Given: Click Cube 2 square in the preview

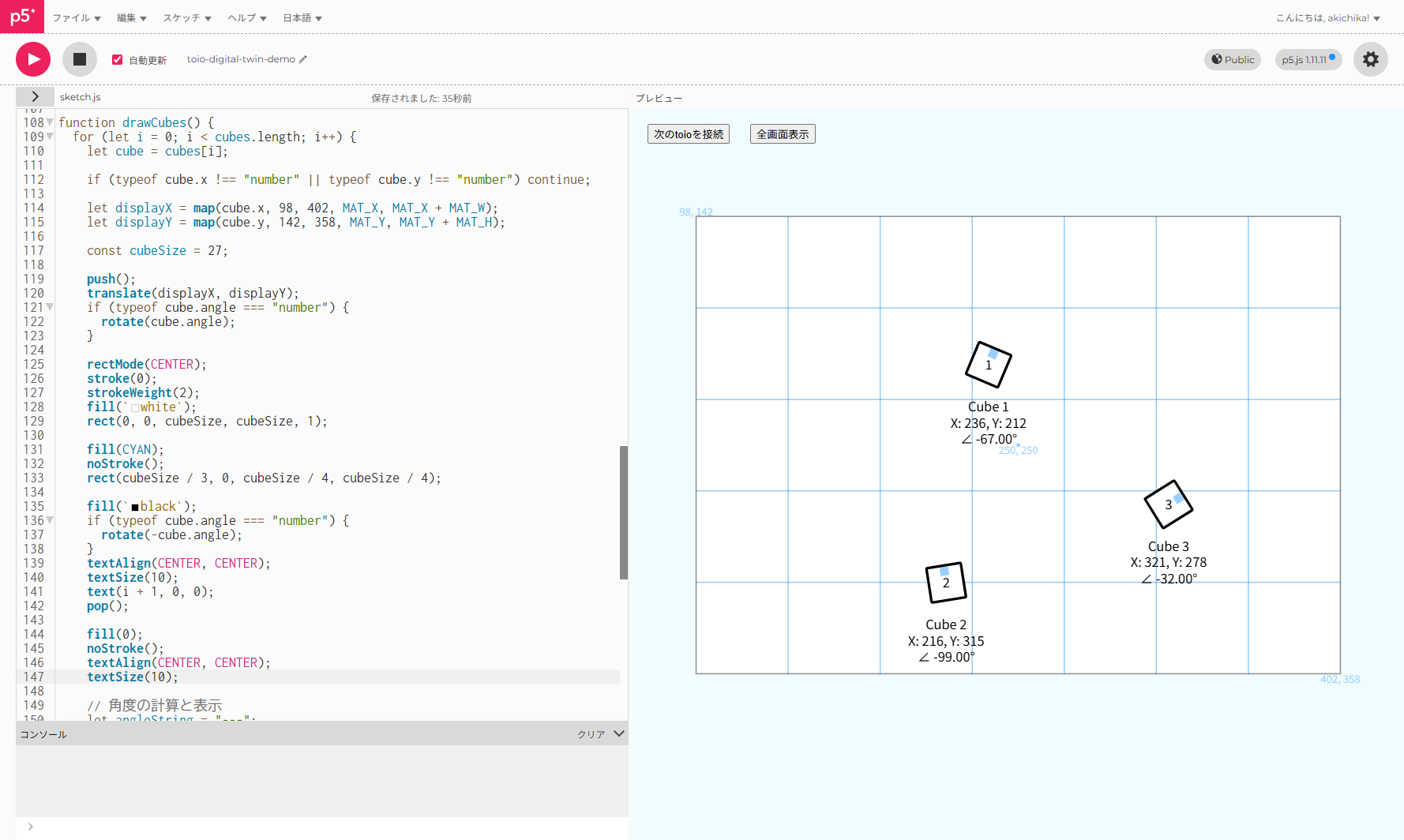Looking at the screenshot, I should [946, 583].
